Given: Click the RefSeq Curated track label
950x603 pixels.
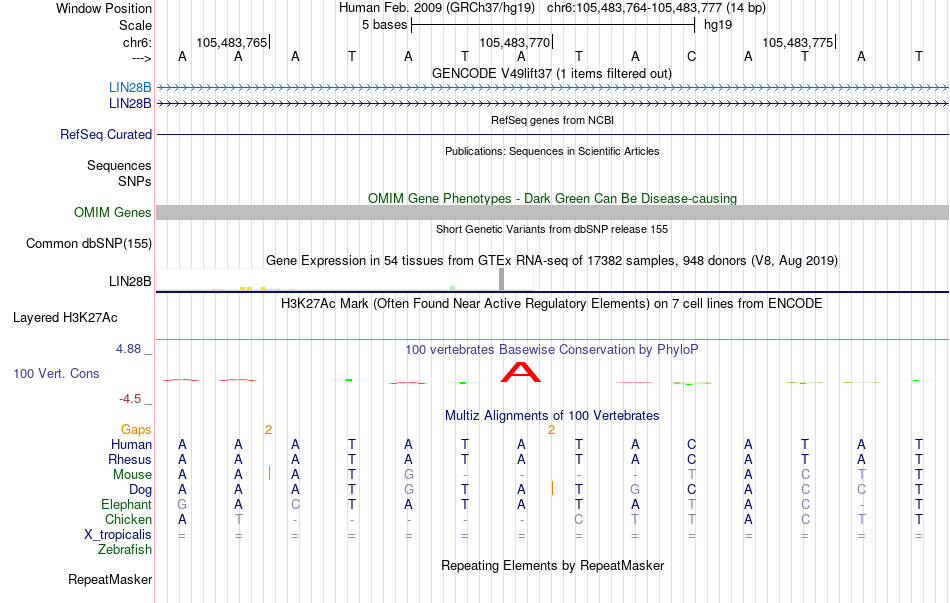Looking at the screenshot, I should pyautogui.click(x=105, y=135).
